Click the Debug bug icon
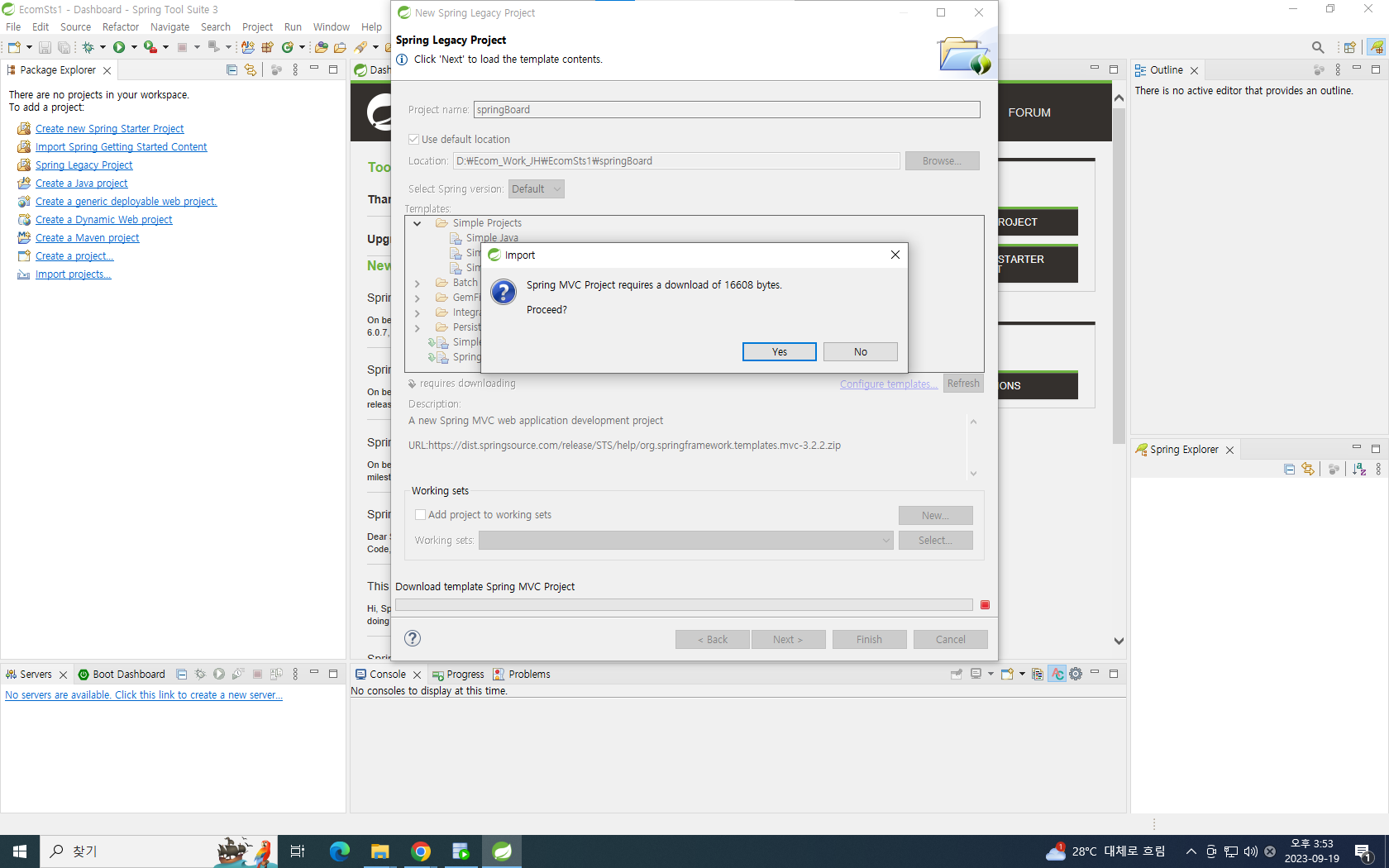Screen dimensions: 1389x868 [88, 47]
